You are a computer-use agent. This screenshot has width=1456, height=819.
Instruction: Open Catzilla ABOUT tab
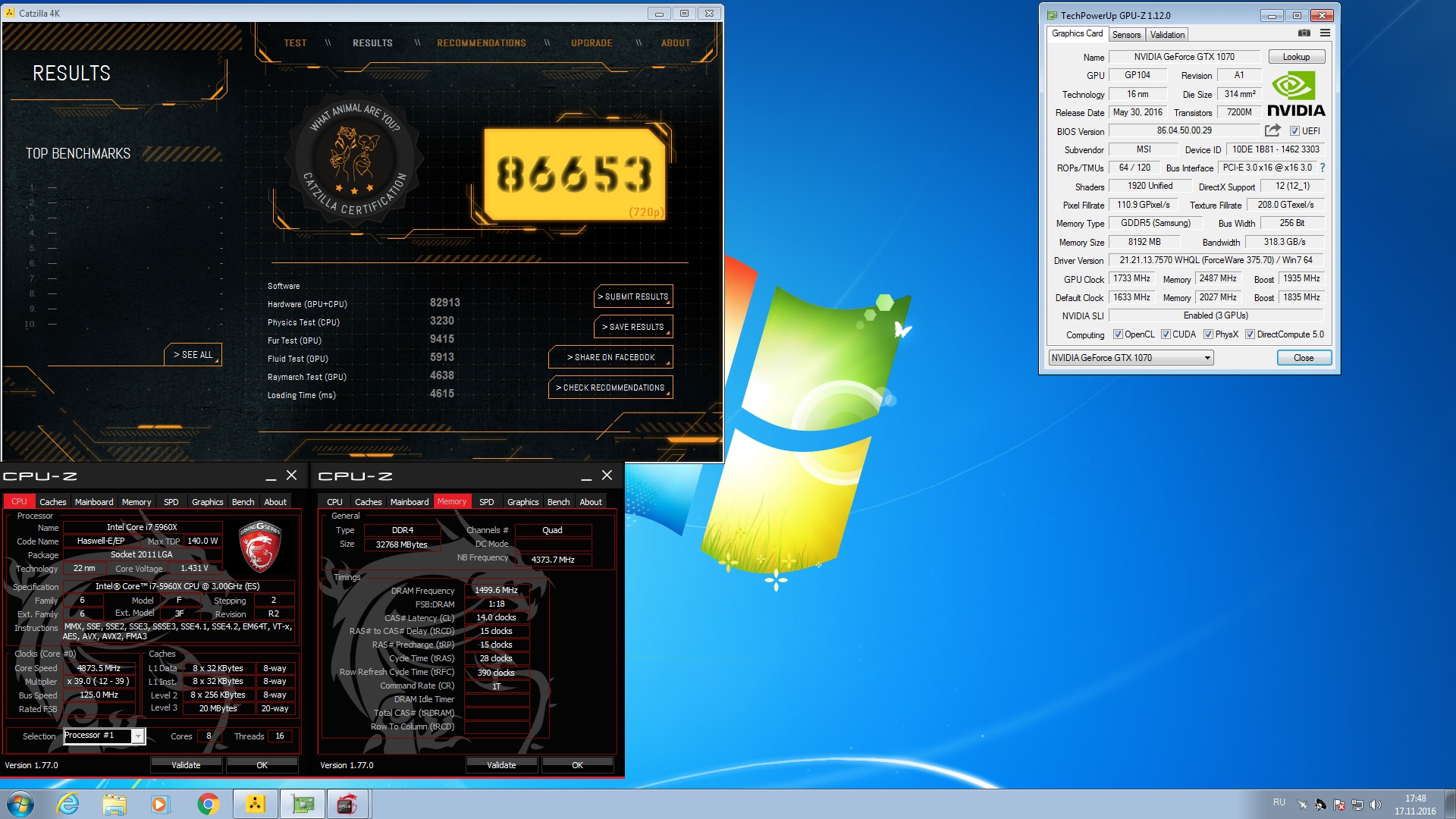pos(676,43)
